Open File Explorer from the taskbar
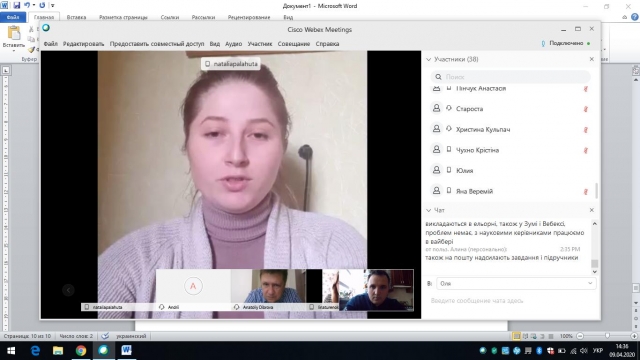Image resolution: width=640 pixels, height=360 pixels. [58, 351]
